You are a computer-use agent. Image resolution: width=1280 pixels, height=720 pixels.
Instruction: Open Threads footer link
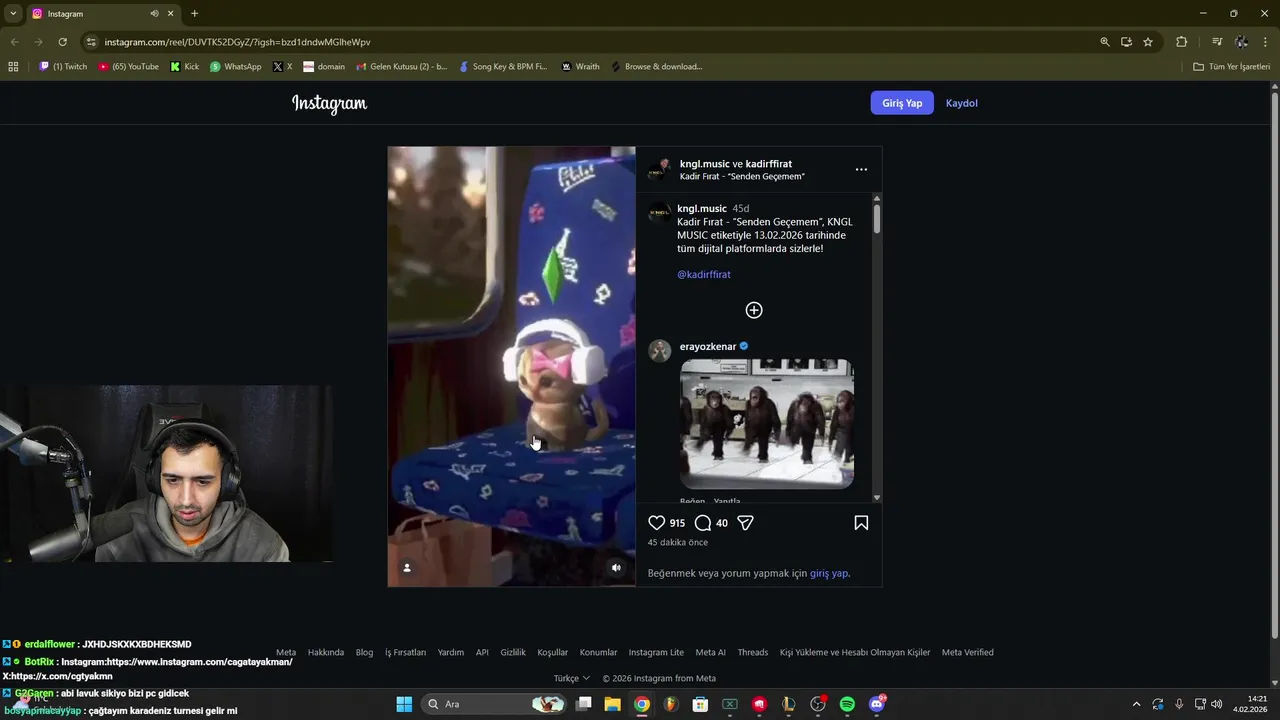[x=753, y=652]
